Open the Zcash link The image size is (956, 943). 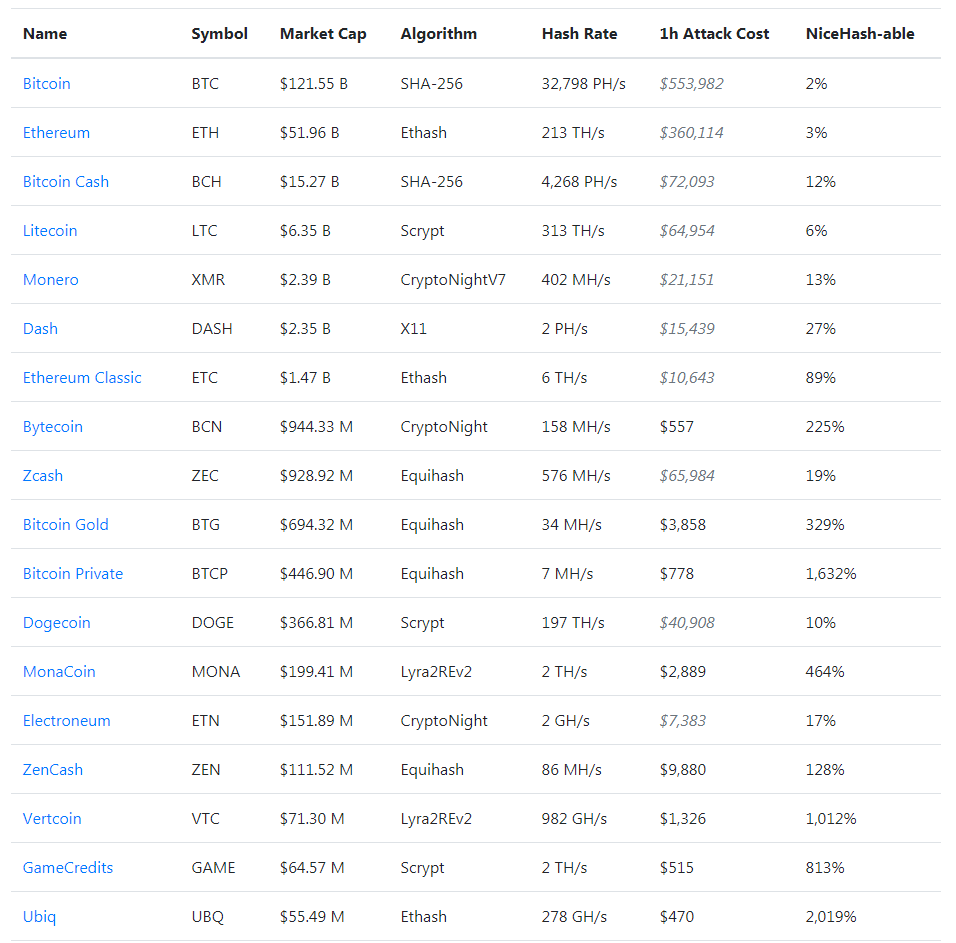[43, 476]
